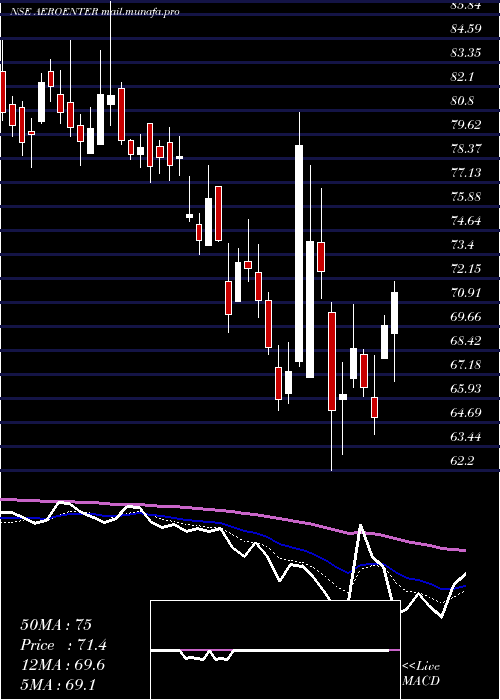Click the 78.37 price axis label
The image size is (500, 700).
point(466,149)
